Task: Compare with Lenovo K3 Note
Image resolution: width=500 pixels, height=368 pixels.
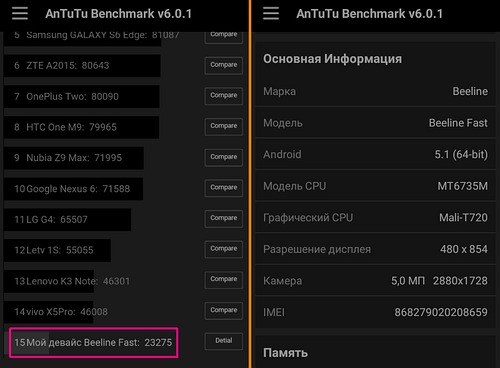Action: [x=224, y=280]
